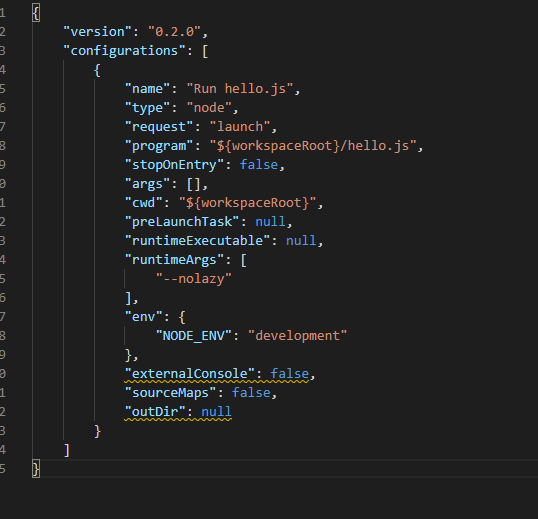The height and width of the screenshot is (519, 538).
Task: Select the "launch" request value
Action: click(x=240, y=127)
